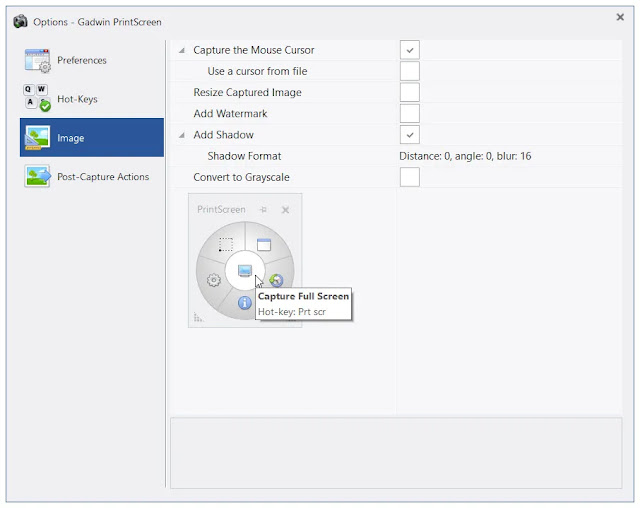Click the empty description box at bottom
Image resolution: width=640 pixels, height=508 pixels.
point(396,453)
